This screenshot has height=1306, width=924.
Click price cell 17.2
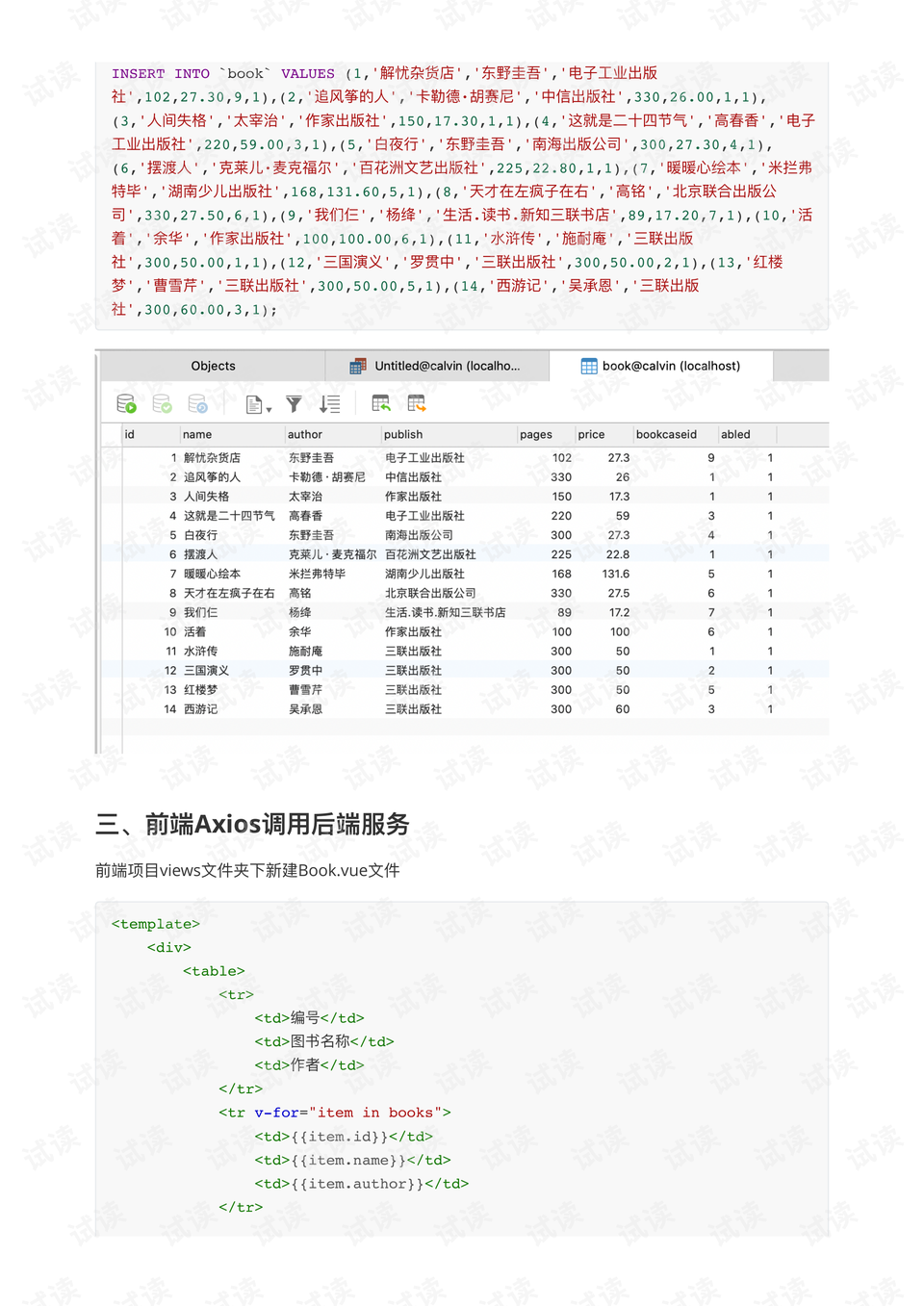619,612
